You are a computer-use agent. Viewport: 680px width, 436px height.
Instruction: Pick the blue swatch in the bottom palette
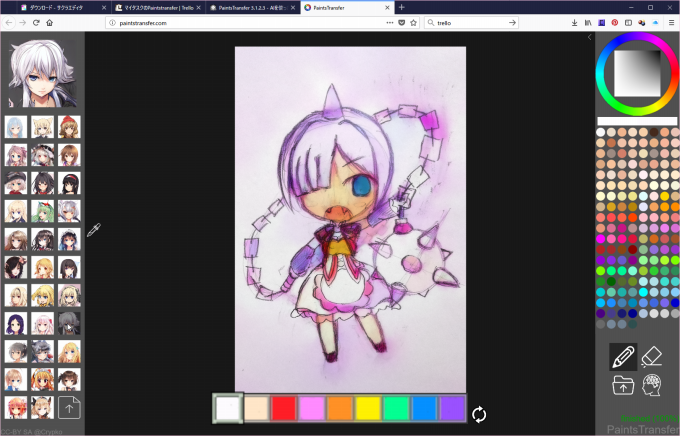coord(425,409)
